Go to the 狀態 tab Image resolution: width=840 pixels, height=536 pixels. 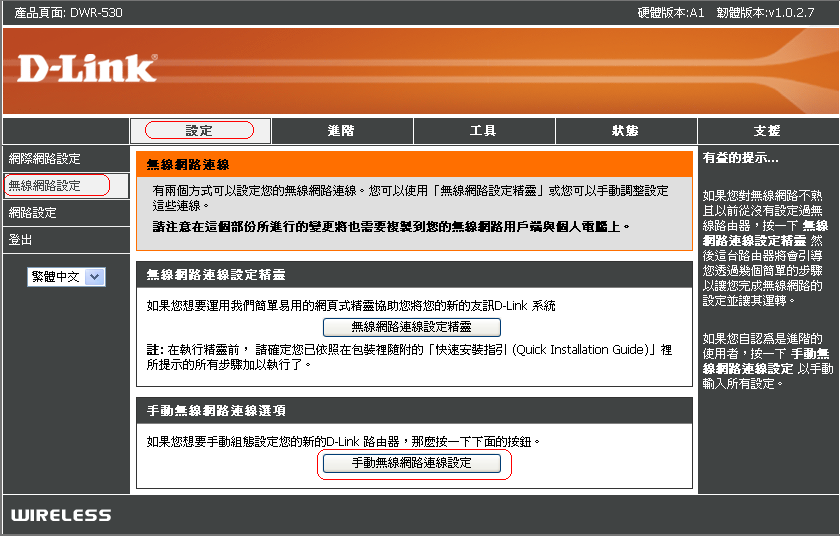pos(626,131)
